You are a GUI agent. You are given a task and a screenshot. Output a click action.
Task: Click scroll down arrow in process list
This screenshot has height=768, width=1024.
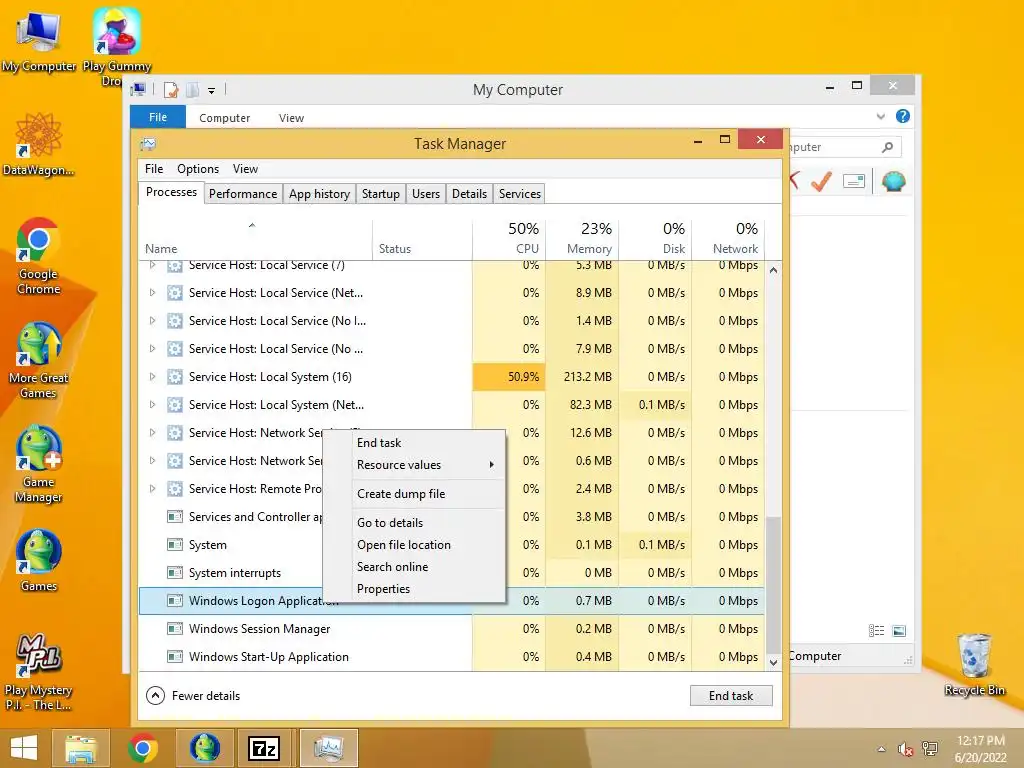[x=773, y=662]
